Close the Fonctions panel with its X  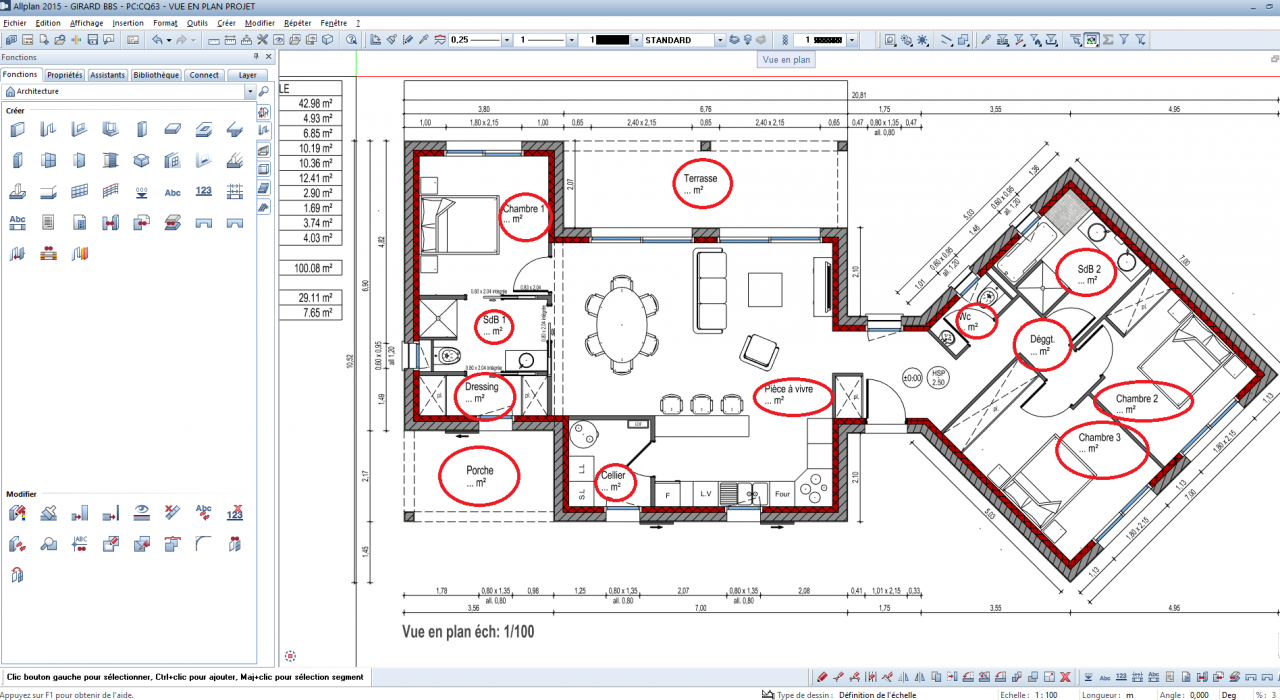[268, 57]
